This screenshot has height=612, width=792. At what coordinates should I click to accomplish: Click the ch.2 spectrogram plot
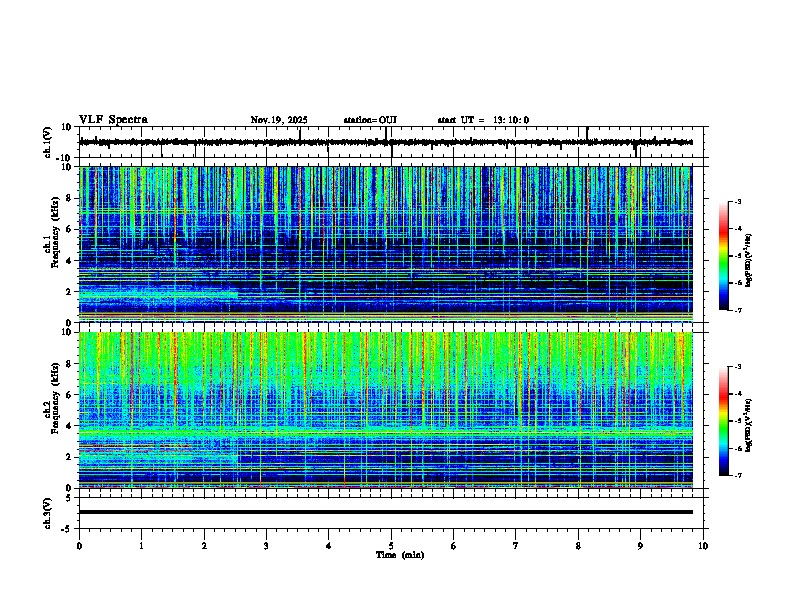(x=385, y=410)
